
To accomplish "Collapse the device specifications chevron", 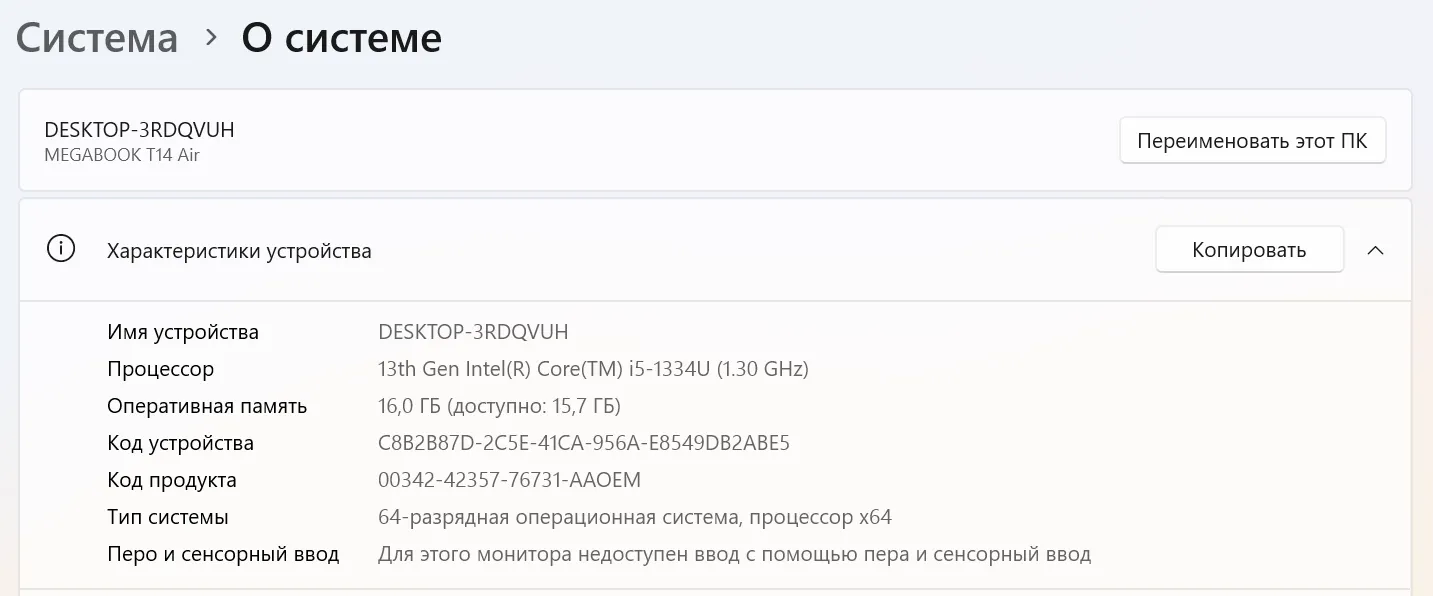I will tap(1375, 250).
